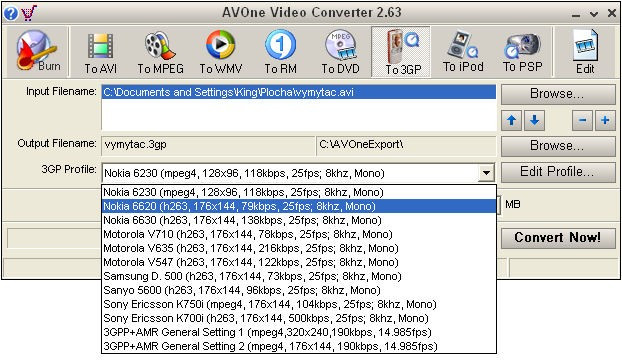This screenshot has height=360, width=622.
Task: Select the Nokia 6620 profile entry
Action: (299, 206)
